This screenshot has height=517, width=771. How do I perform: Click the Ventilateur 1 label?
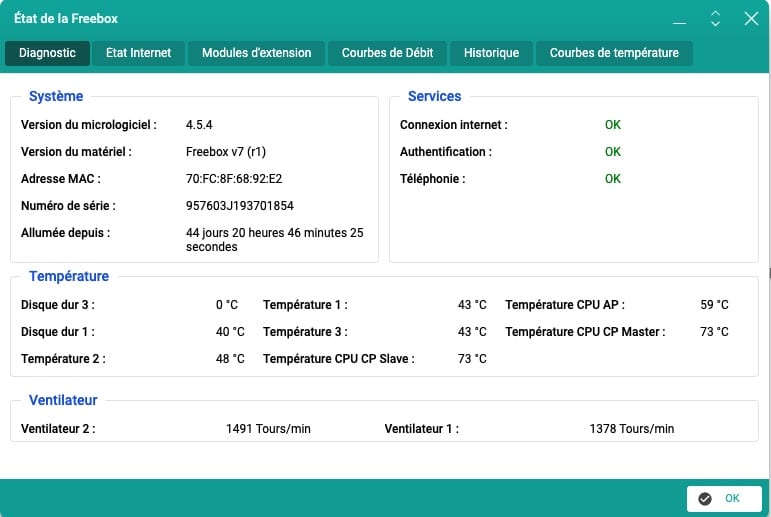[x=421, y=429]
